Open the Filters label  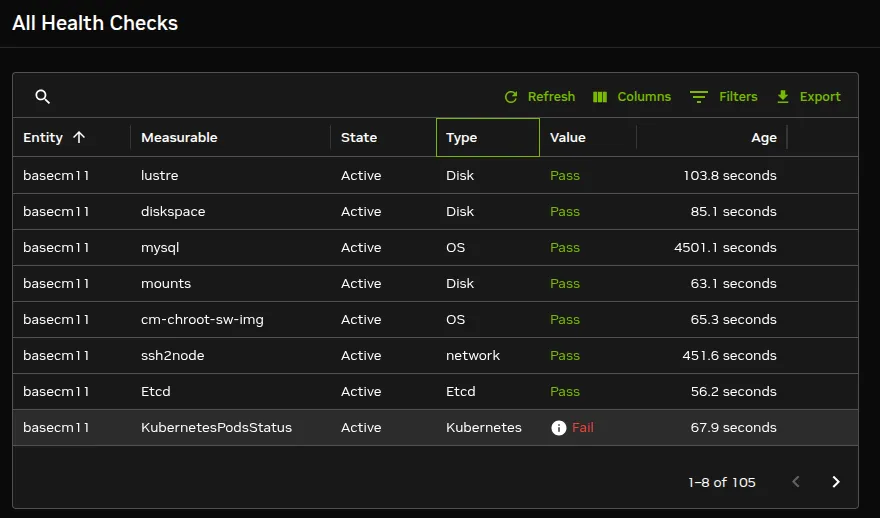coord(738,97)
